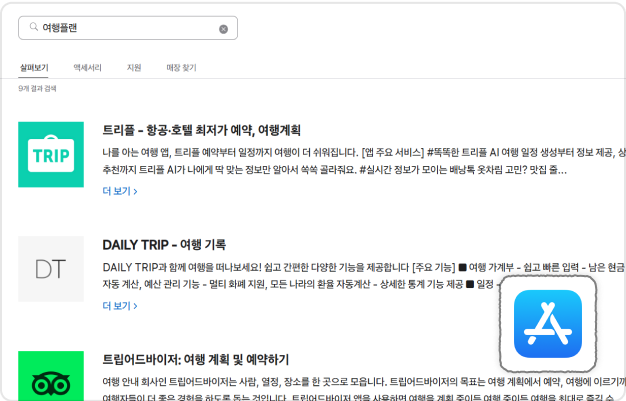The image size is (626, 401).
Task: Open the Tripadvisor owl app icon
Action: [51, 376]
